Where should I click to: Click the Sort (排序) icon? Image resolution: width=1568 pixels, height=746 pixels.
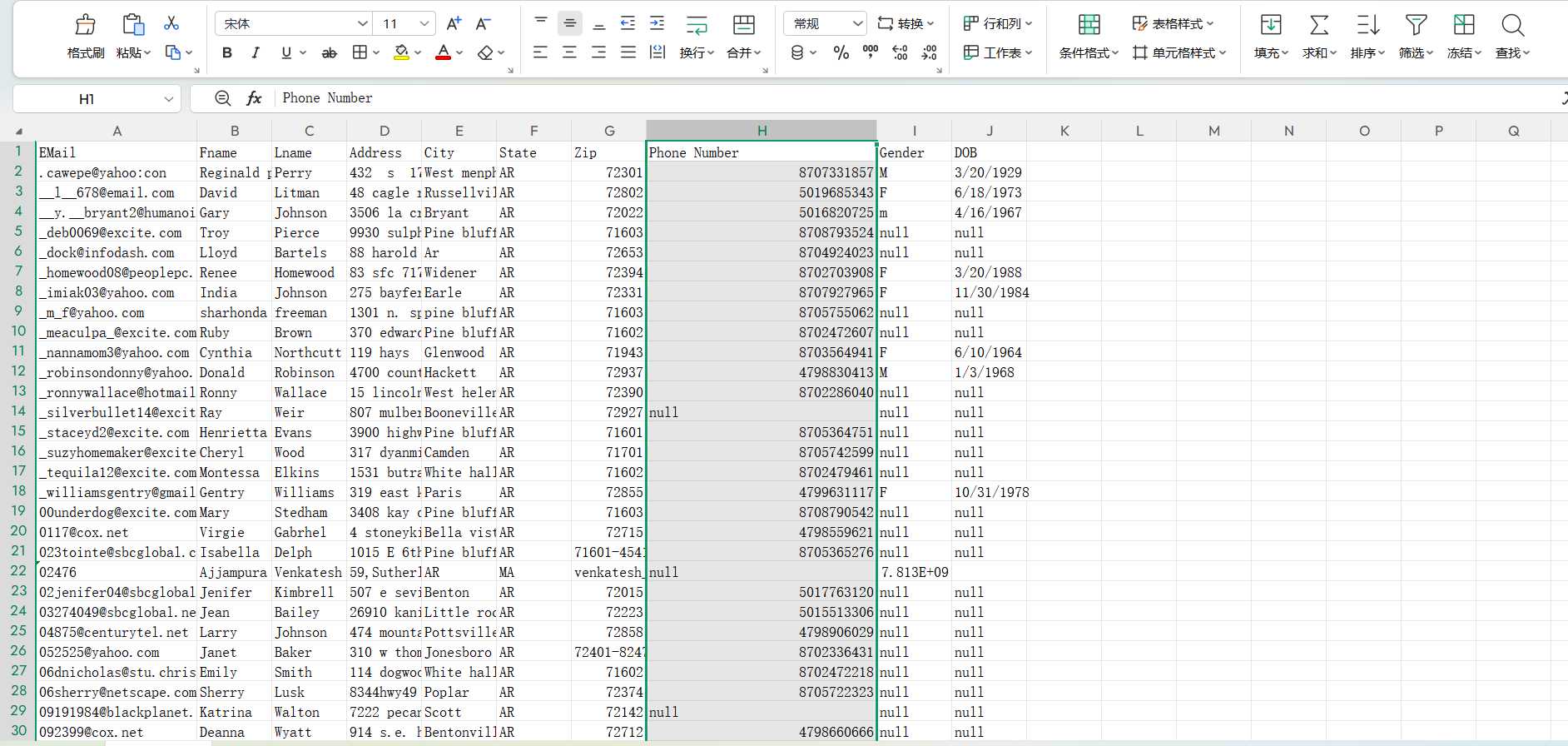[x=1367, y=25]
